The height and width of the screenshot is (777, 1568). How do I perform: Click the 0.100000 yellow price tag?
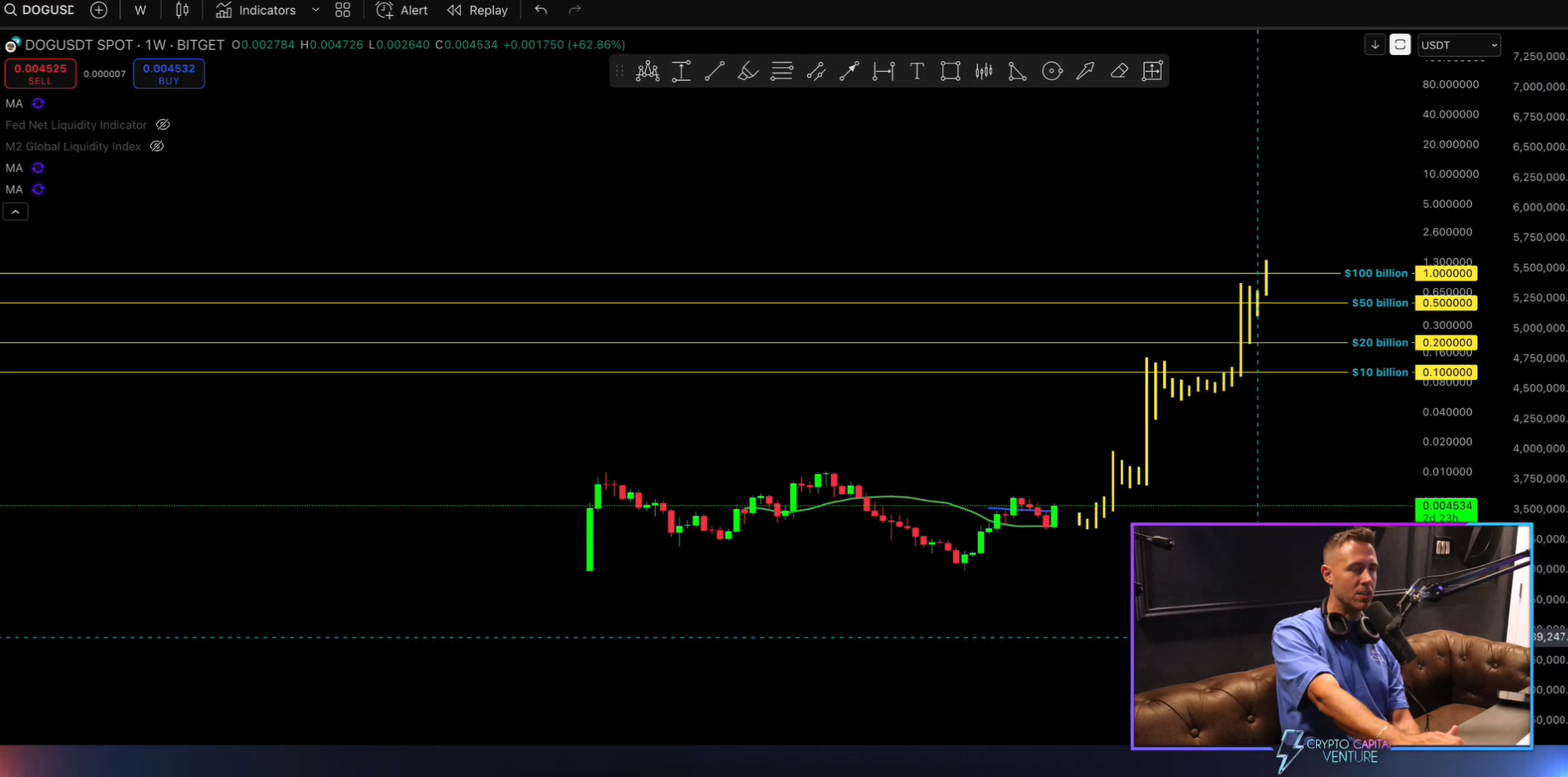pyautogui.click(x=1447, y=372)
